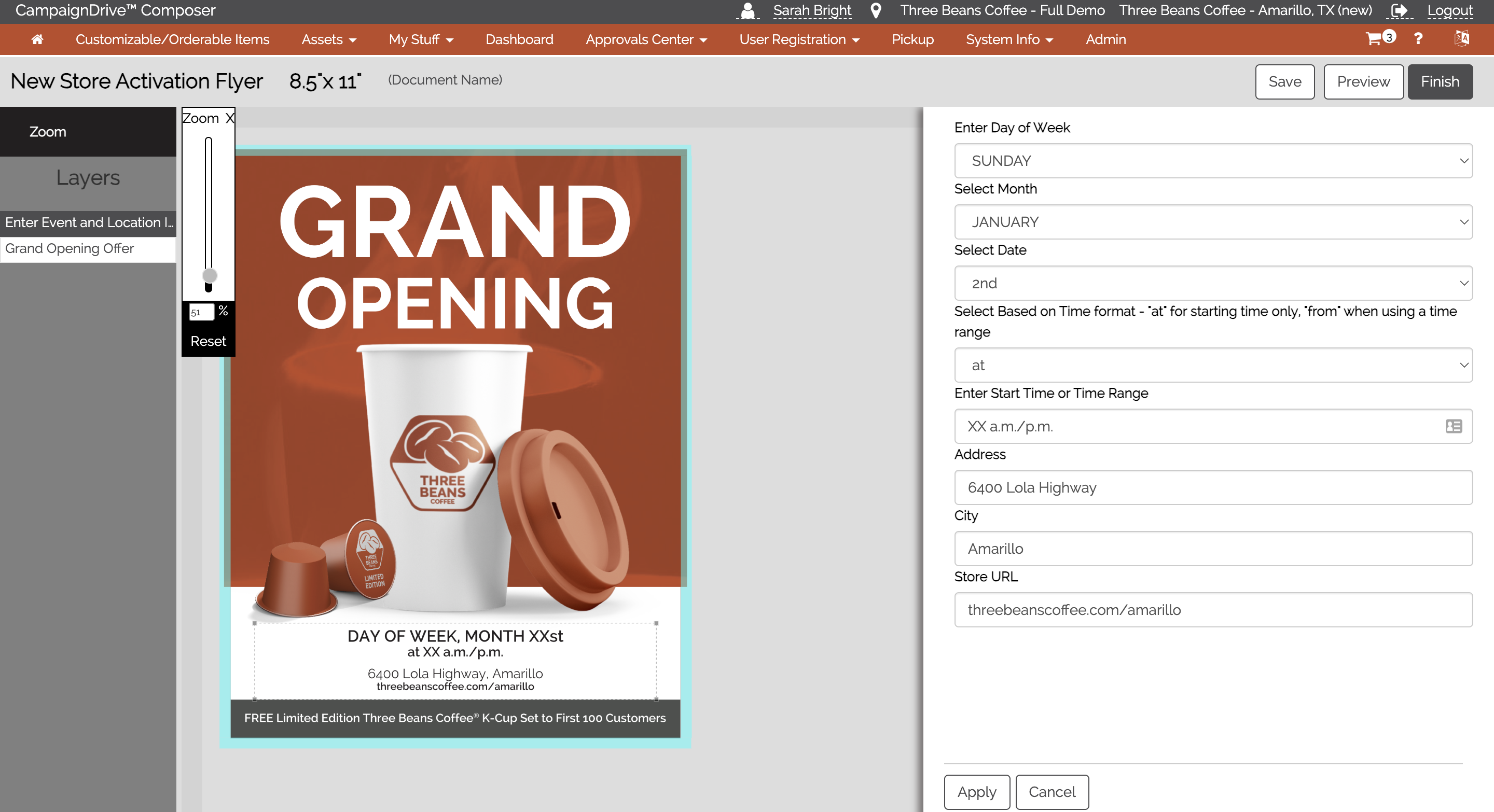Screen dimensions: 1494x812
Task: Click the help question mark icon
Action: click(1419, 39)
